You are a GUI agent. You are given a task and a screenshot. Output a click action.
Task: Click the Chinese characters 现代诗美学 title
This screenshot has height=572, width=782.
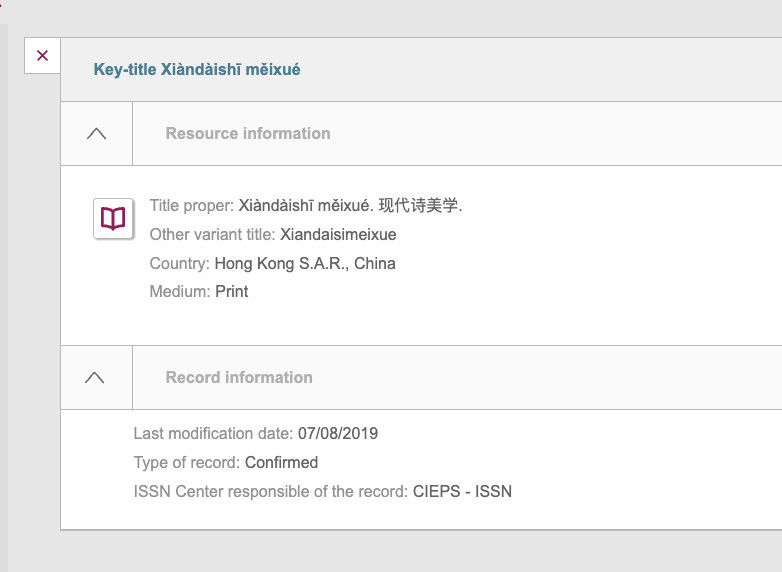[x=420, y=205]
